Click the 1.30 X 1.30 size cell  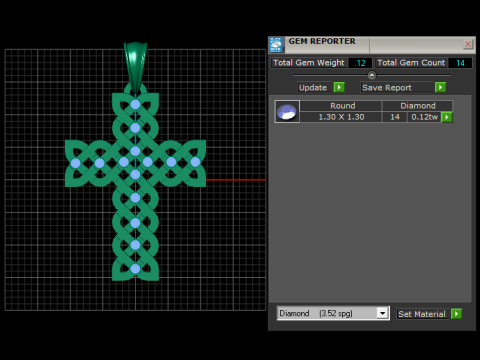341,117
